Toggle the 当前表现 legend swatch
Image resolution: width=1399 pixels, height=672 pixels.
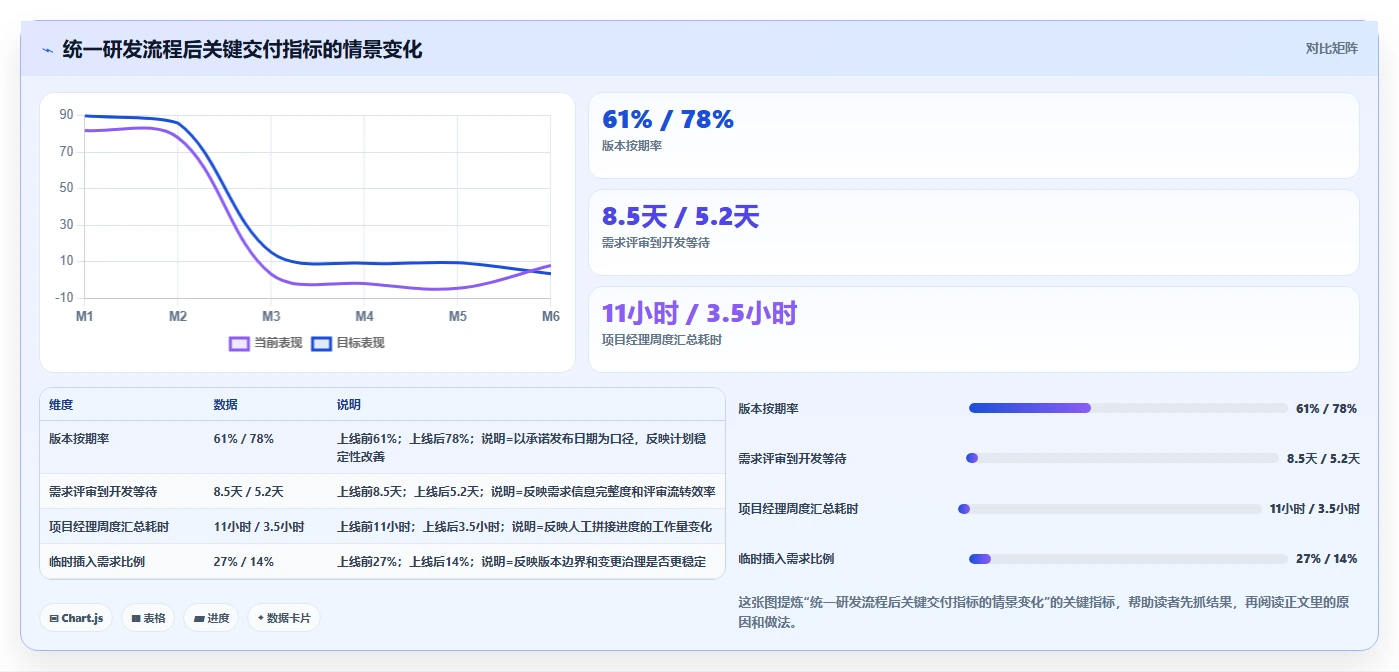[239, 343]
